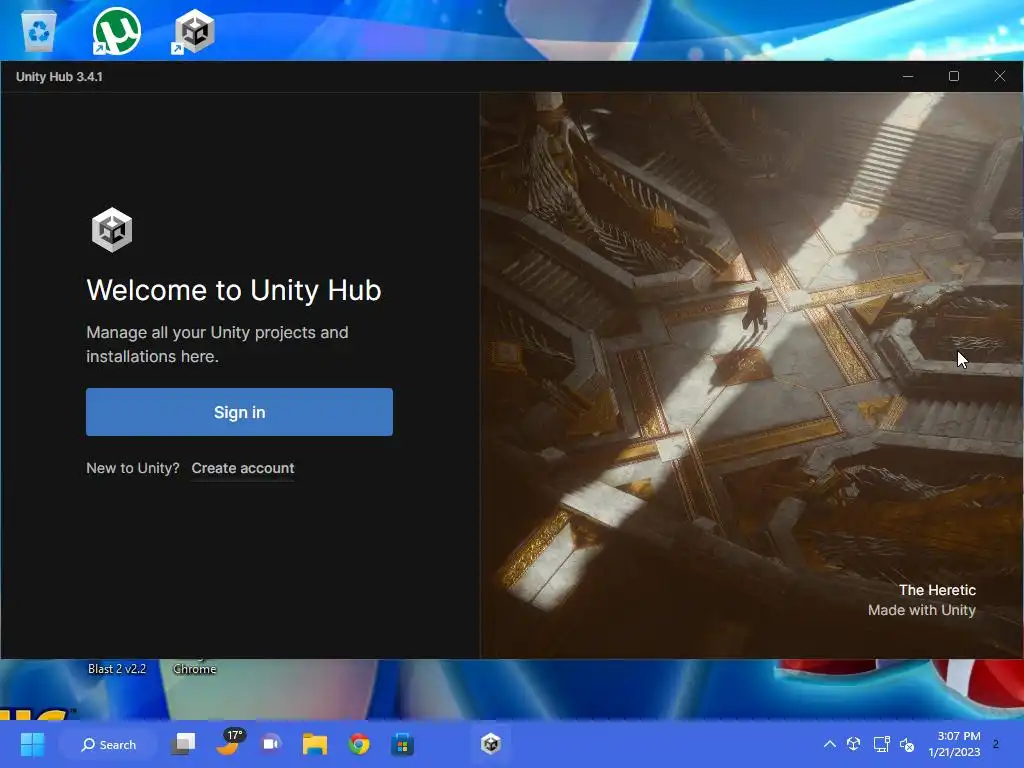Select the uTorrent desktop shortcut
Viewport: 1024px width, 768px height.
(116, 31)
